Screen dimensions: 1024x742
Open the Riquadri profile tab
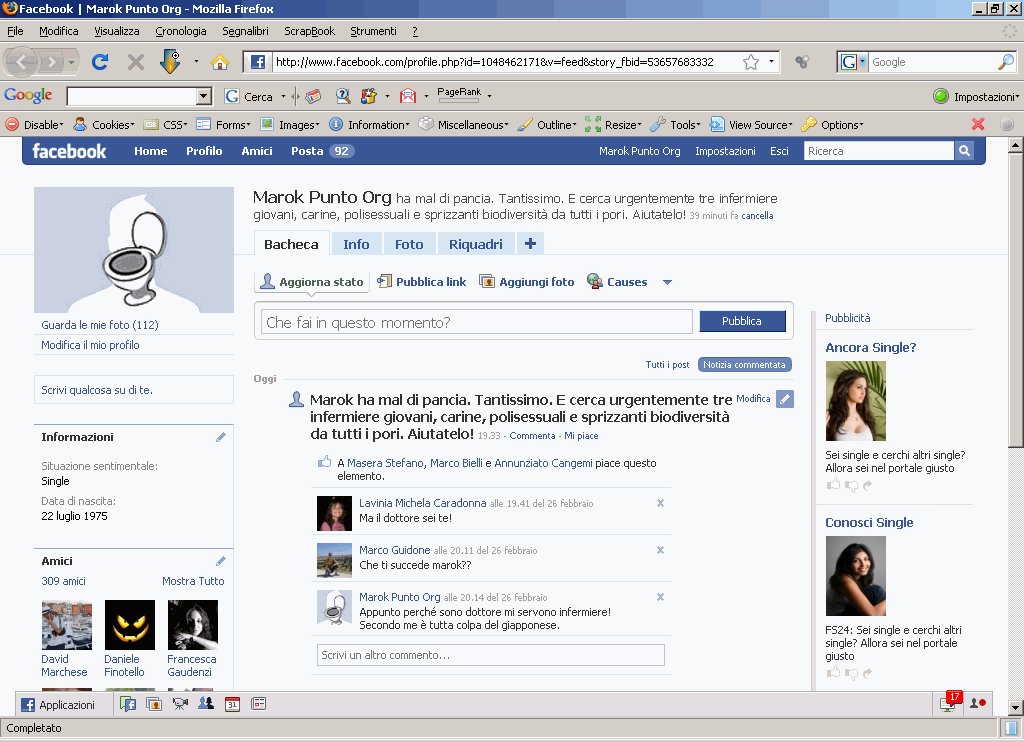[x=476, y=244]
